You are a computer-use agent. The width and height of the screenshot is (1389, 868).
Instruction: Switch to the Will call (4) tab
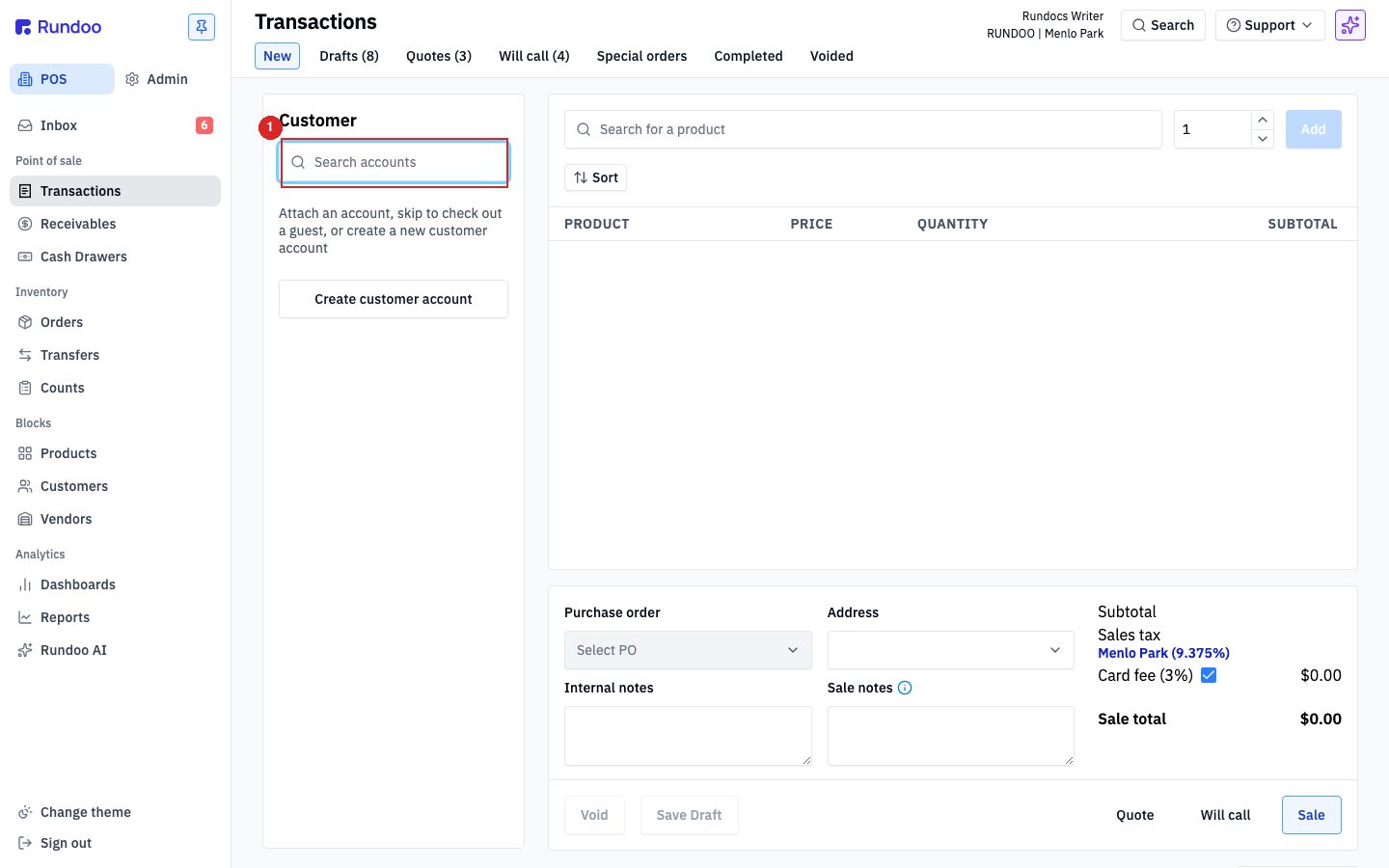coord(534,56)
